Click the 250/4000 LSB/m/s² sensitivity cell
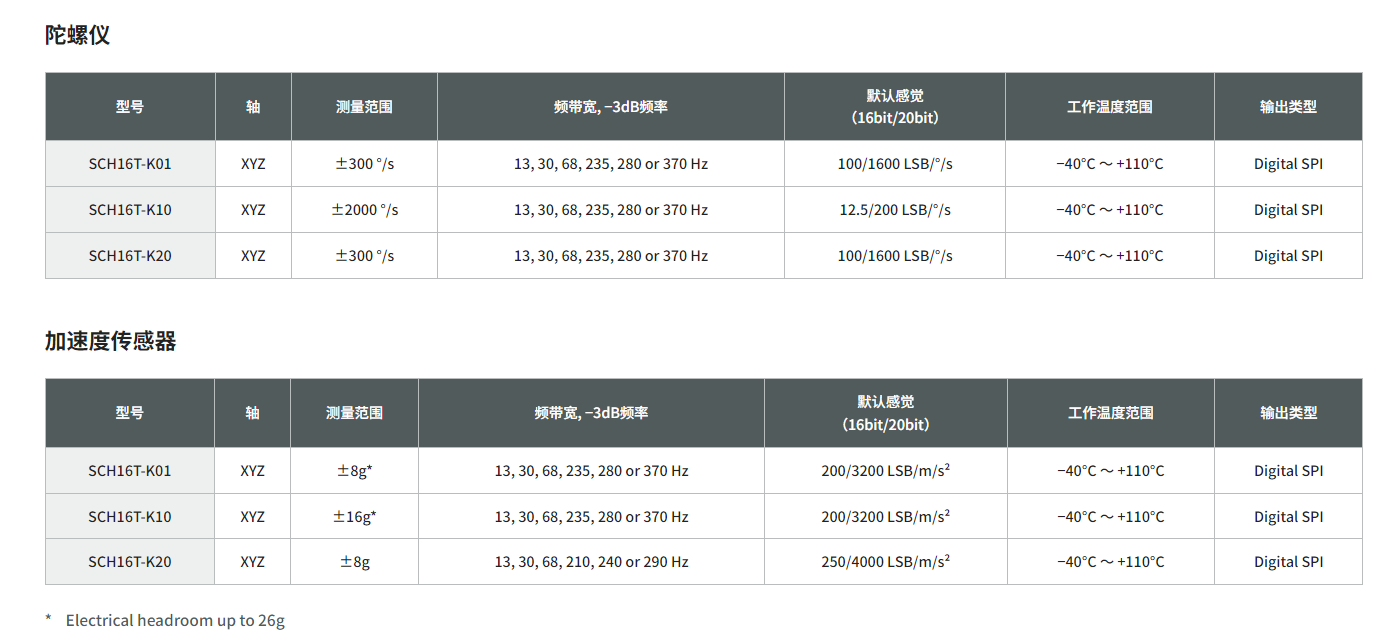Image resolution: width=1382 pixels, height=635 pixels. 885,562
